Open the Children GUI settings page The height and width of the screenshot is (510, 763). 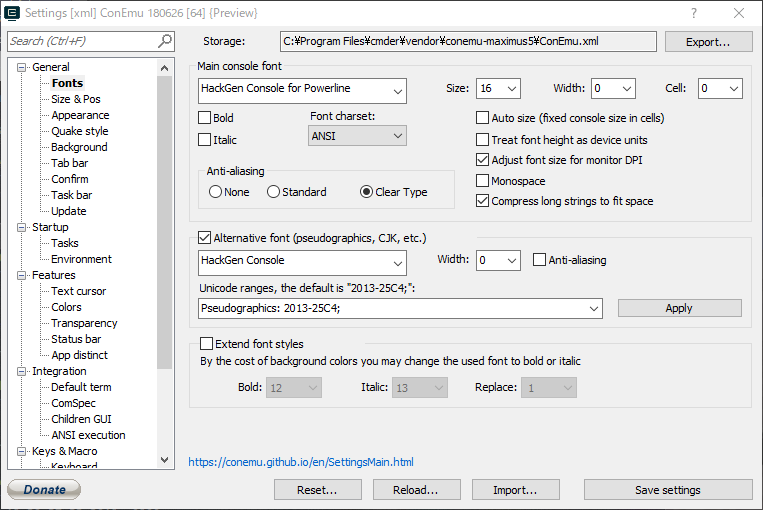tap(81, 419)
